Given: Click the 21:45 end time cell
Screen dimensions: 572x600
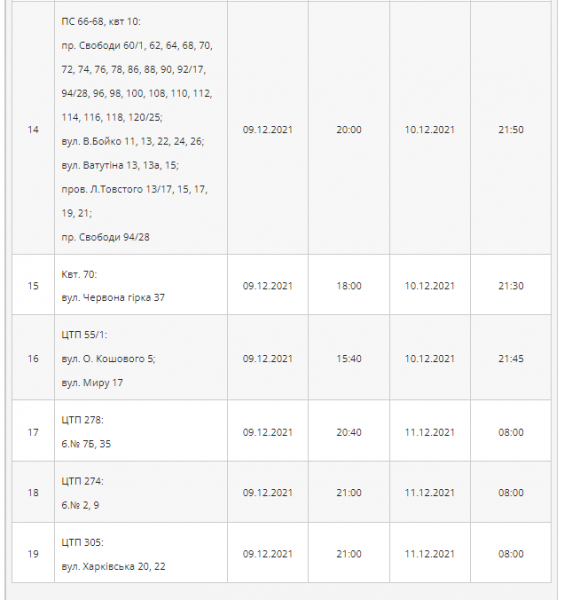Looking at the screenshot, I should pos(511,358).
